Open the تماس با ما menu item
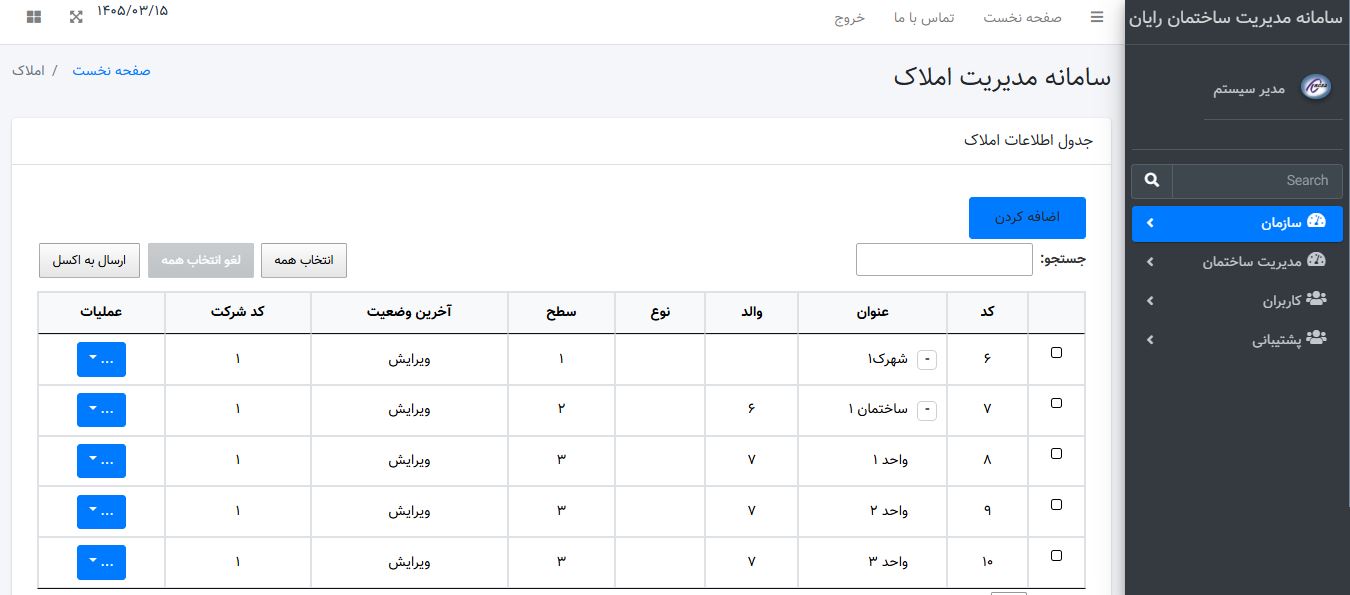 tap(925, 18)
